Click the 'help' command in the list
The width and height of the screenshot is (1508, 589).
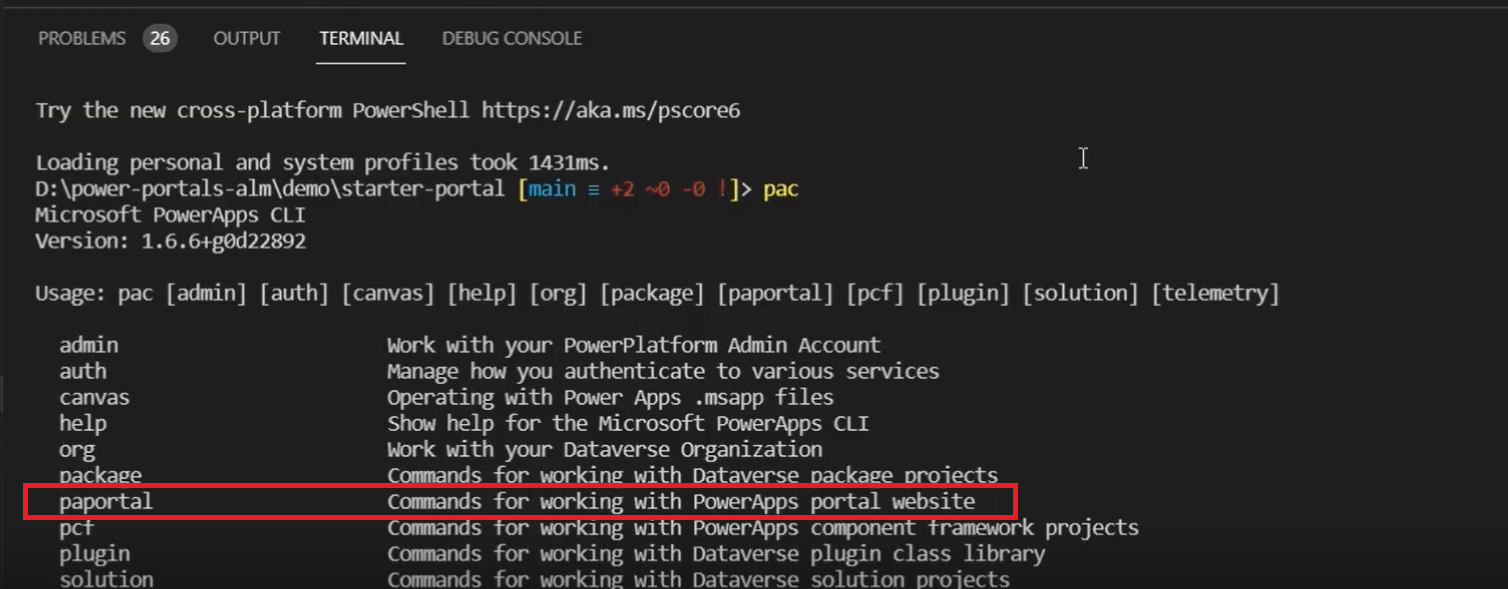83,423
